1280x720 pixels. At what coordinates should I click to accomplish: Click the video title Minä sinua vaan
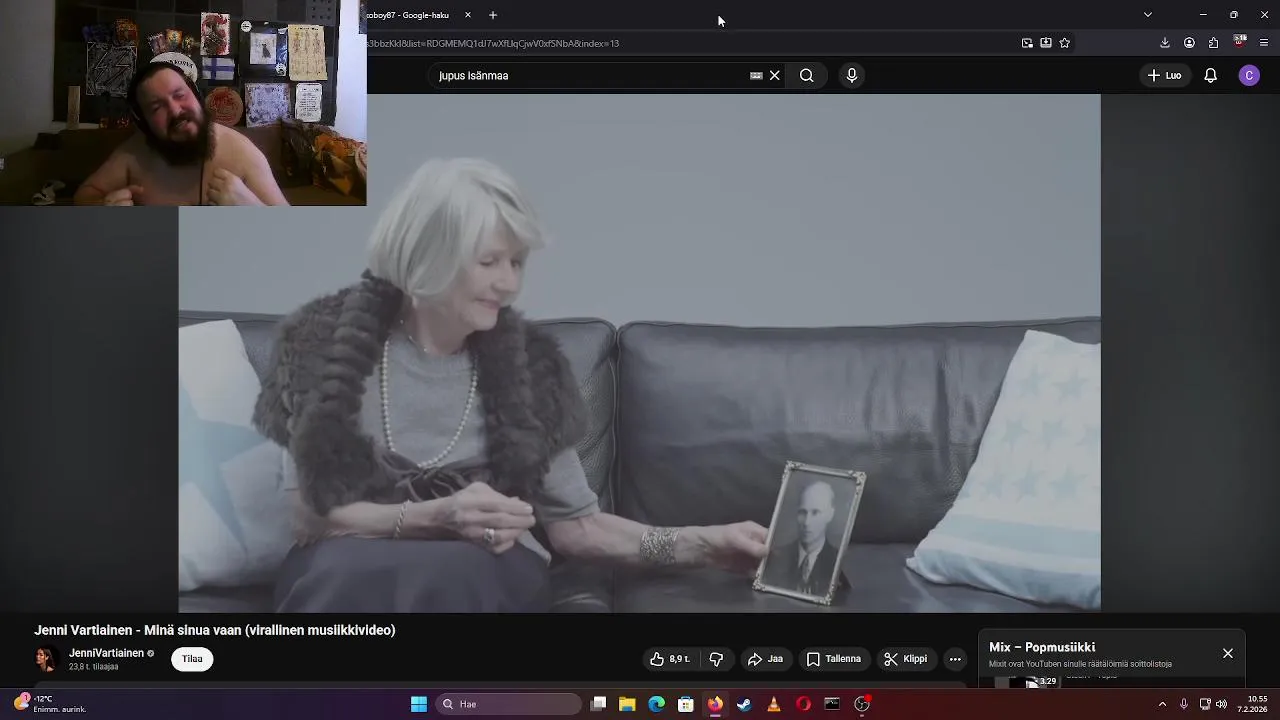[215, 630]
